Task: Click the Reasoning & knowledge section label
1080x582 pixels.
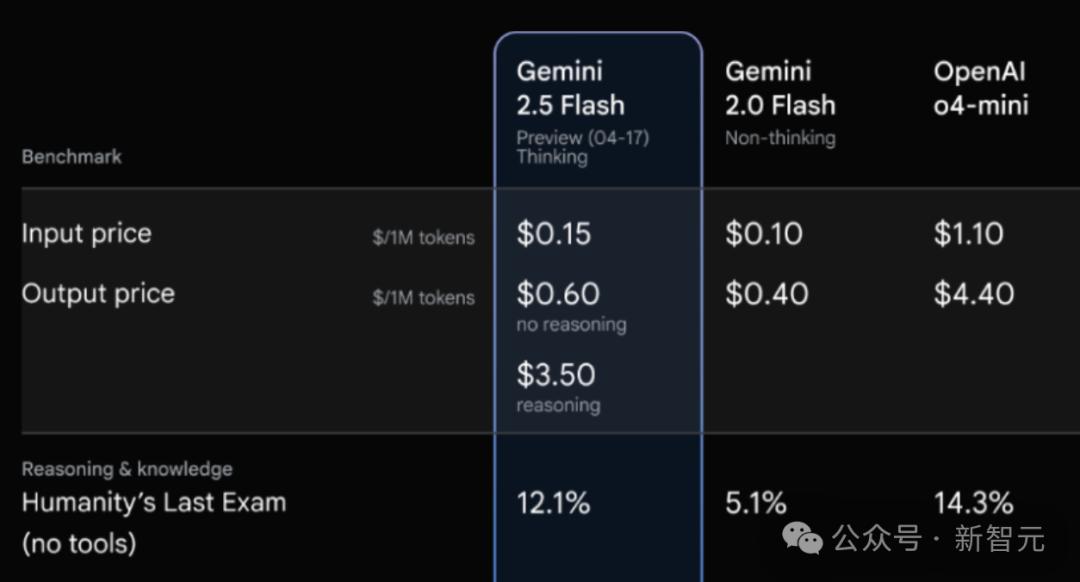Action: [127, 469]
